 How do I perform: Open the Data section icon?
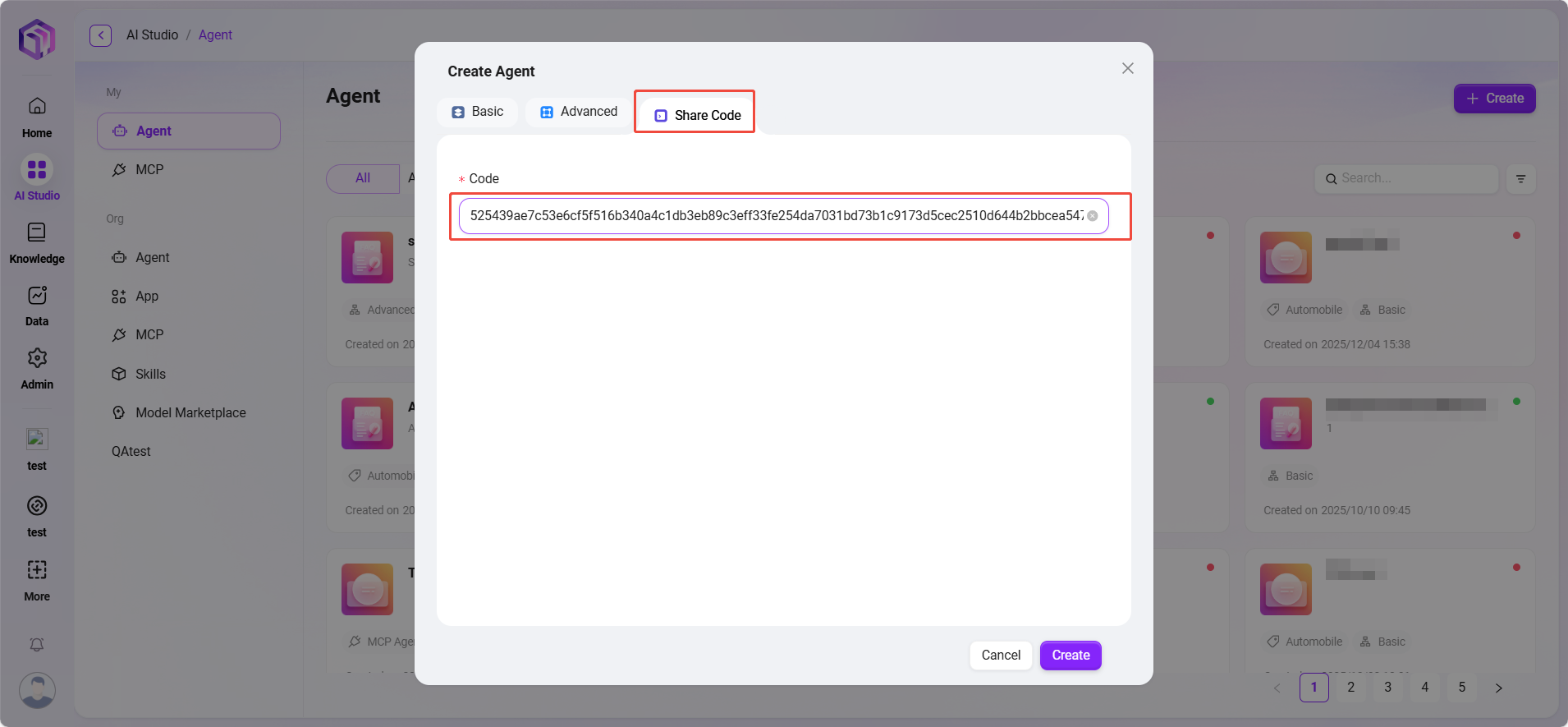click(x=37, y=296)
